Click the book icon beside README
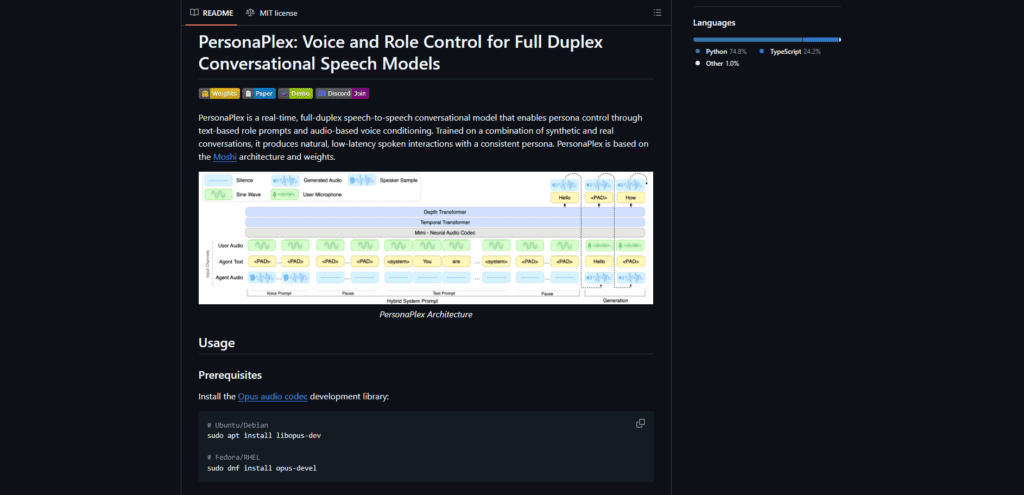 click(x=194, y=12)
